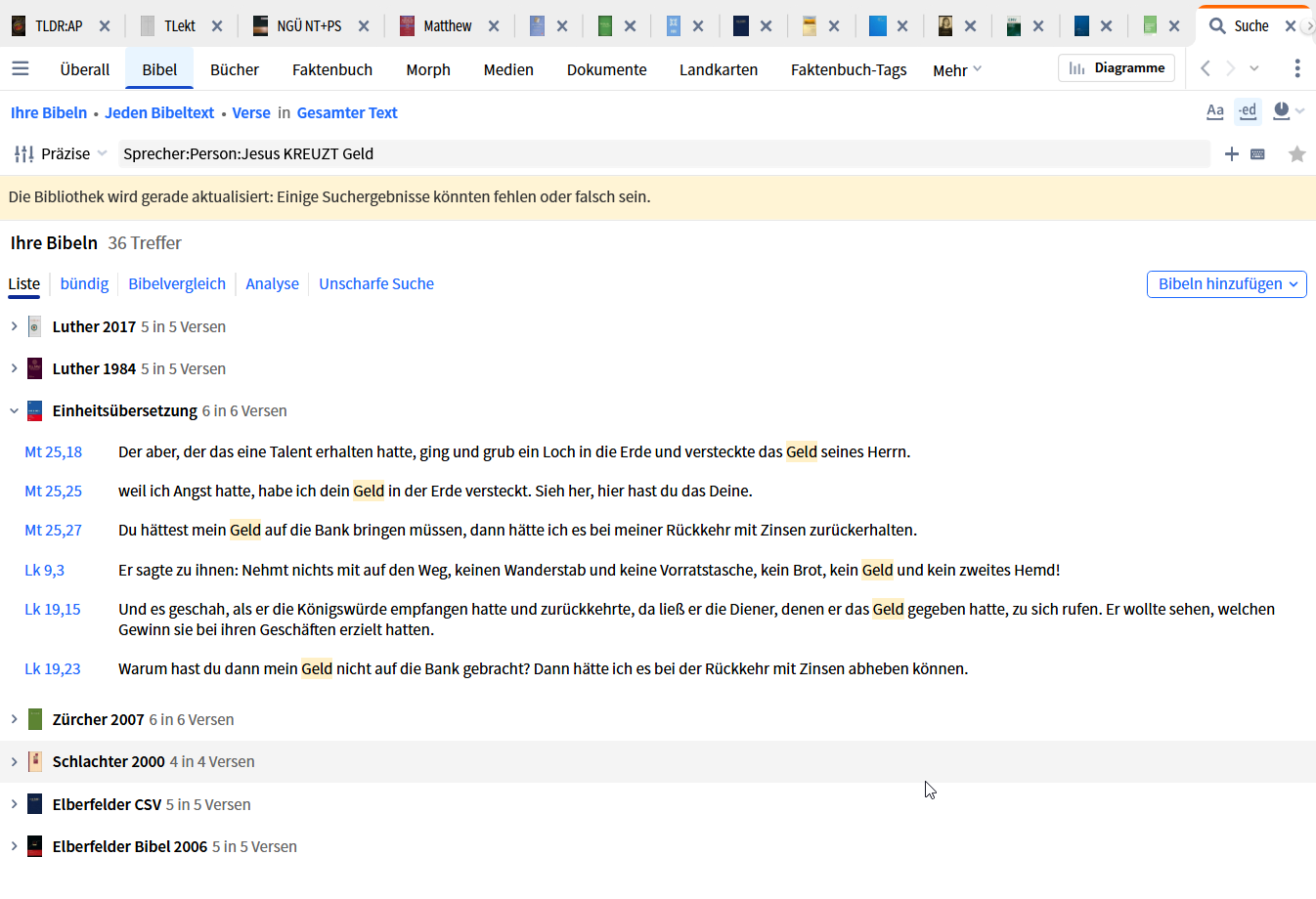Screen dimensions: 1316x899
Task: Open the Faktenbuch-Tags search type
Action: coord(849,69)
